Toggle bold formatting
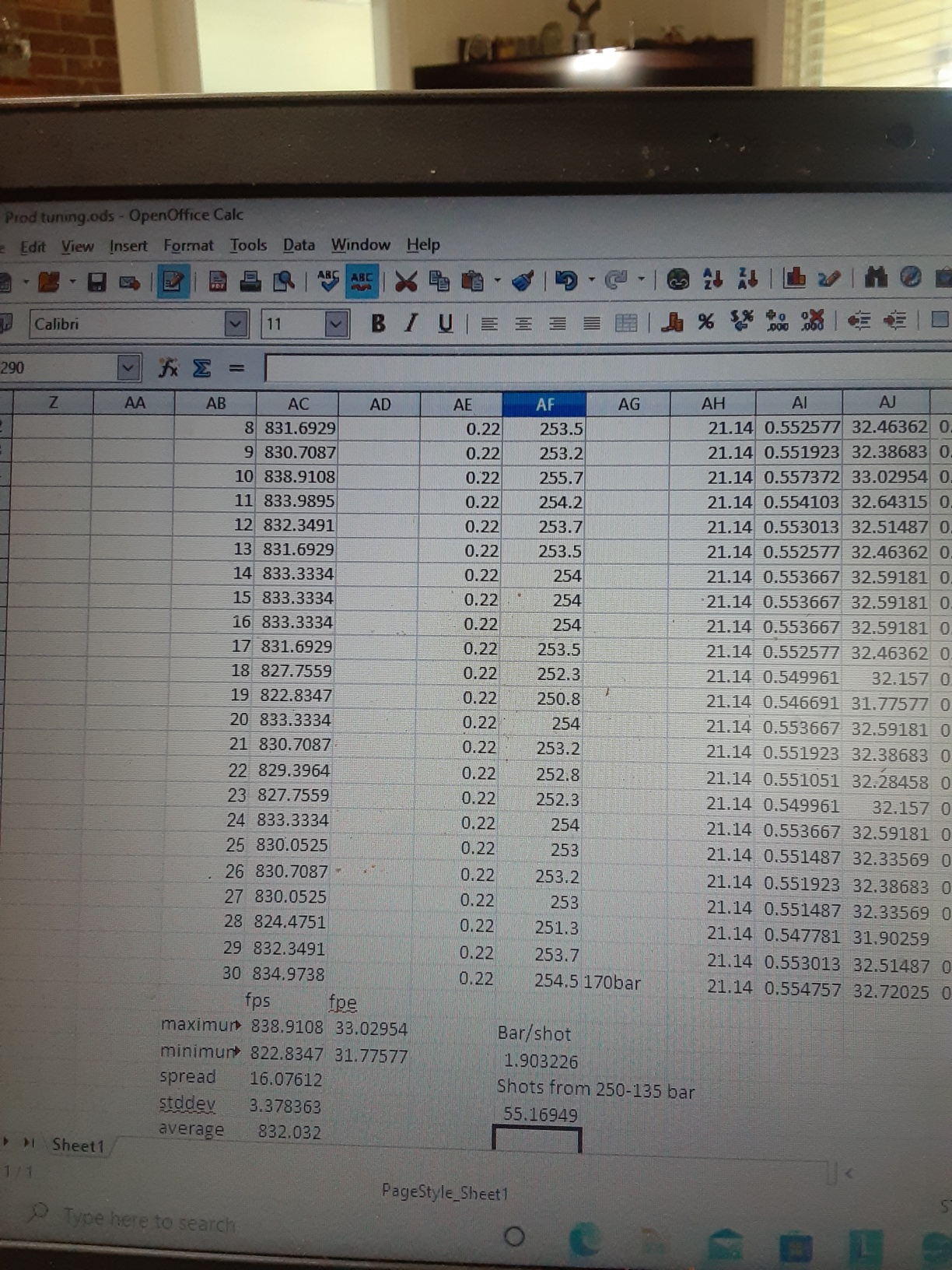 pyautogui.click(x=378, y=323)
